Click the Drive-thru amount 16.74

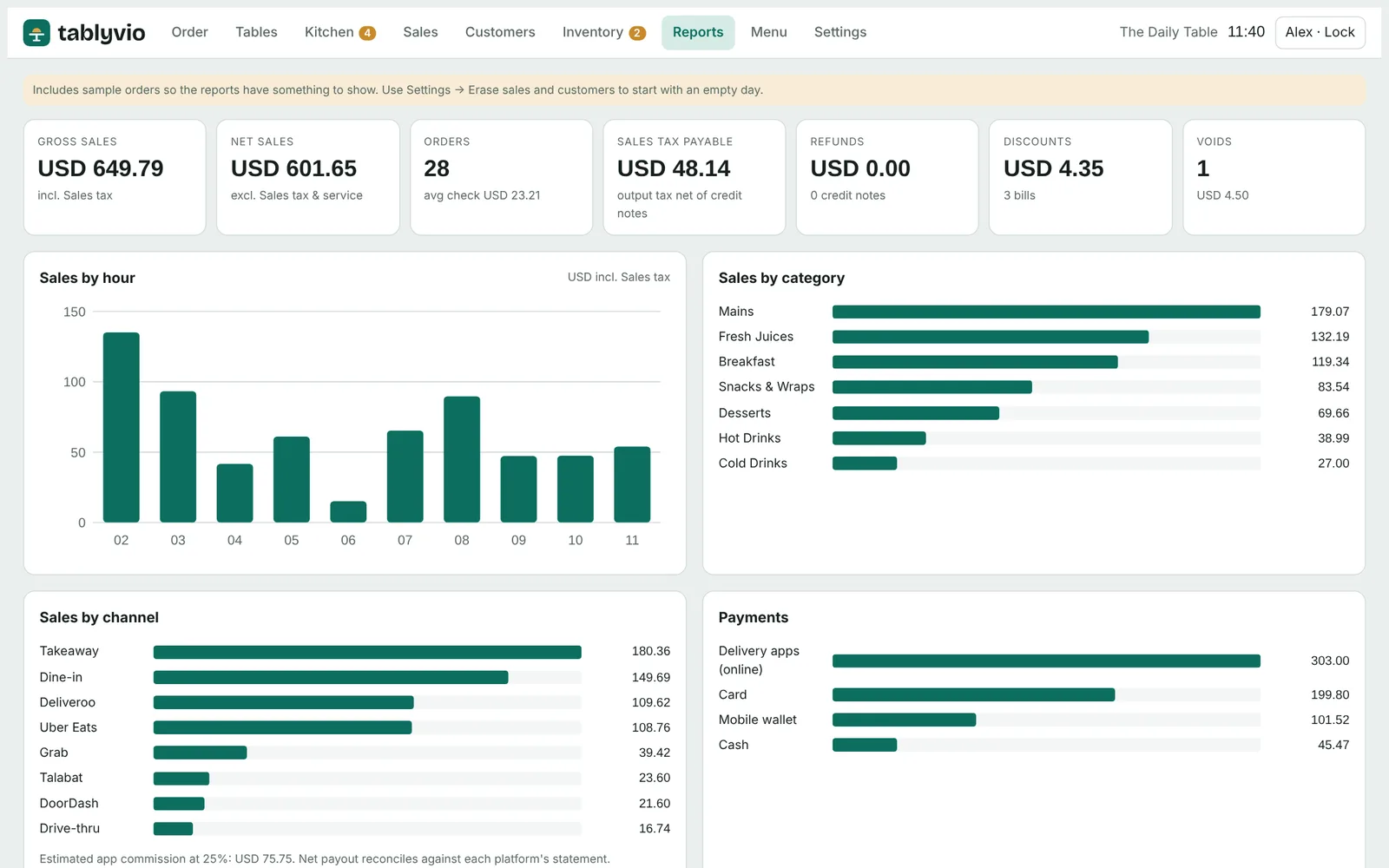(x=655, y=829)
